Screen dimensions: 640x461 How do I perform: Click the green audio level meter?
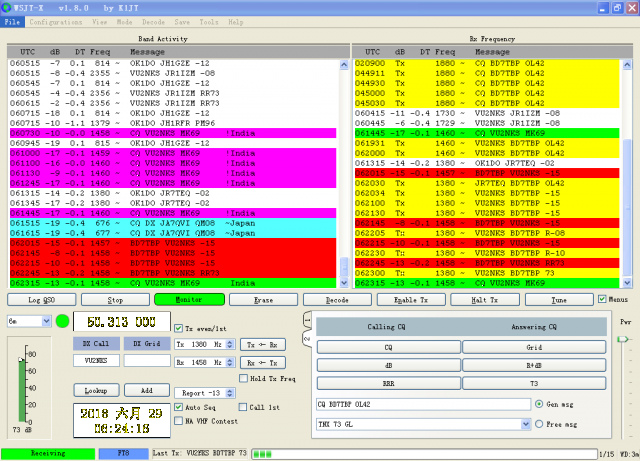pyautogui.click(x=22, y=390)
